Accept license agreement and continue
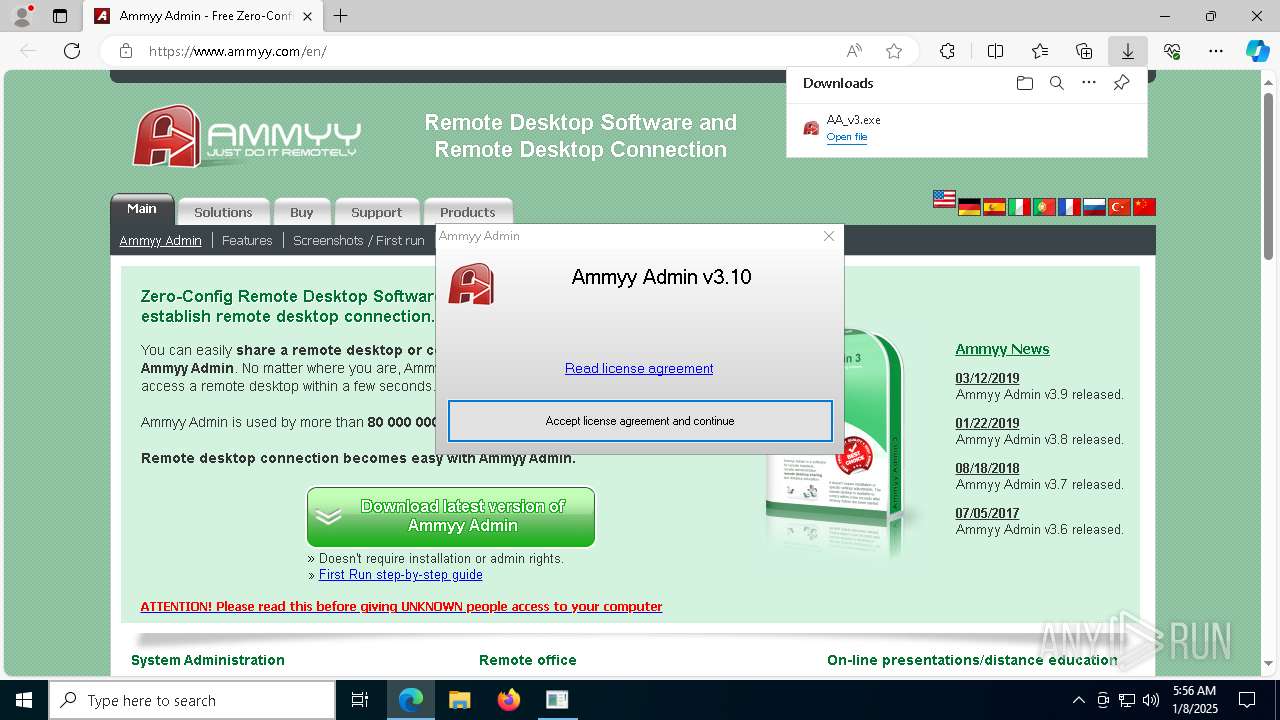The width and height of the screenshot is (1280, 720). point(640,421)
